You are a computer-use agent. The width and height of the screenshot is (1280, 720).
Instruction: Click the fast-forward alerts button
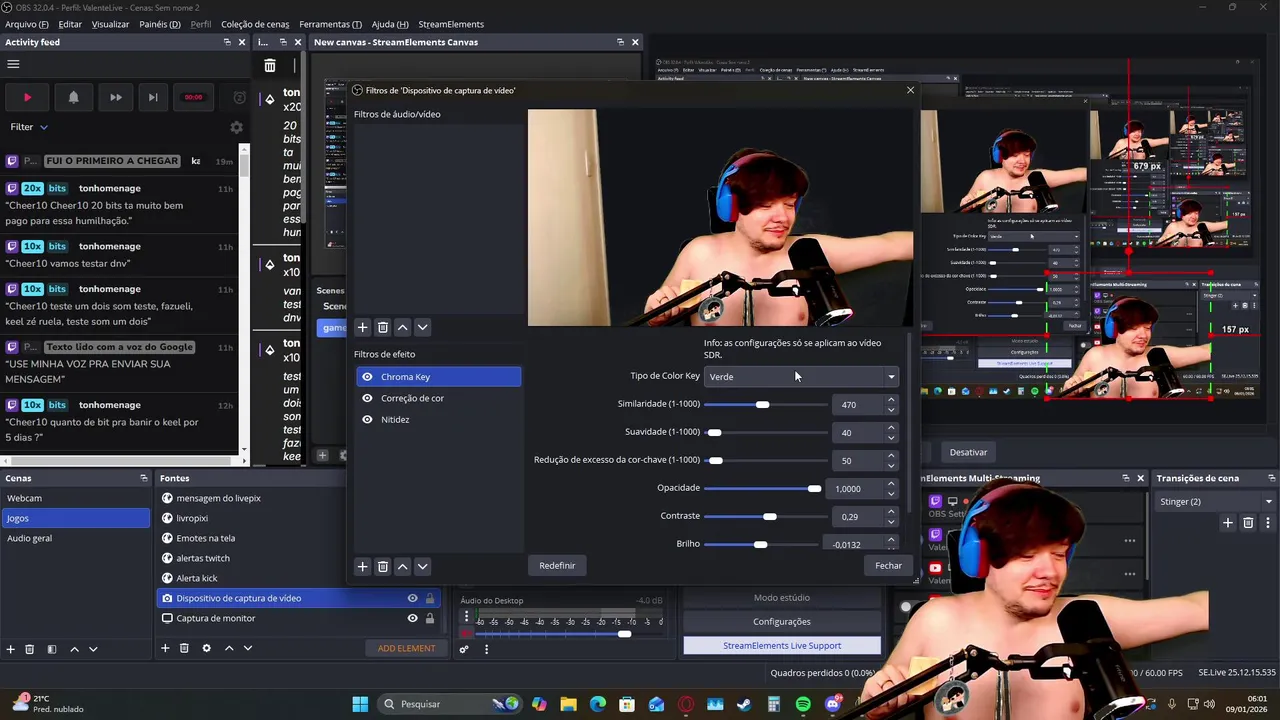coord(115,97)
